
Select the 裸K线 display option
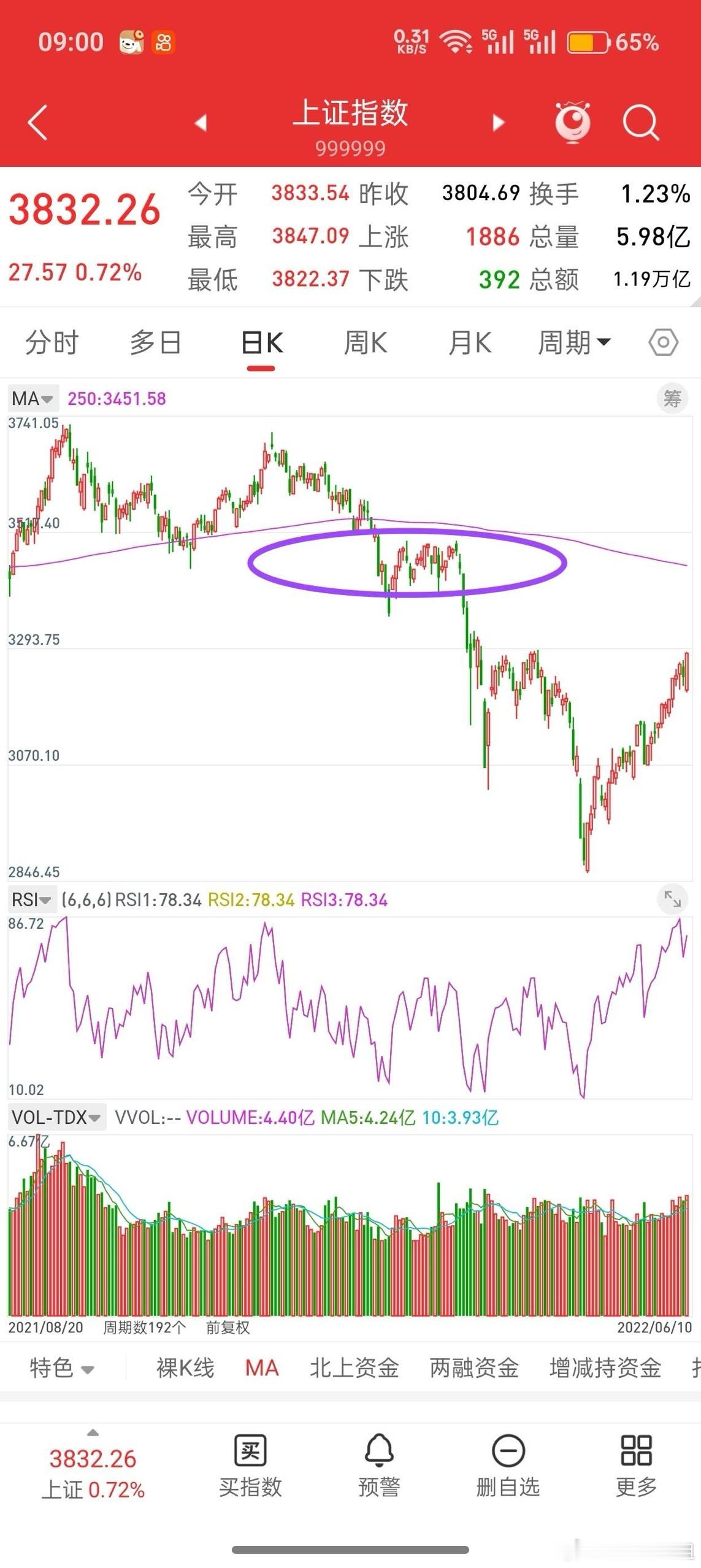pos(185,1367)
